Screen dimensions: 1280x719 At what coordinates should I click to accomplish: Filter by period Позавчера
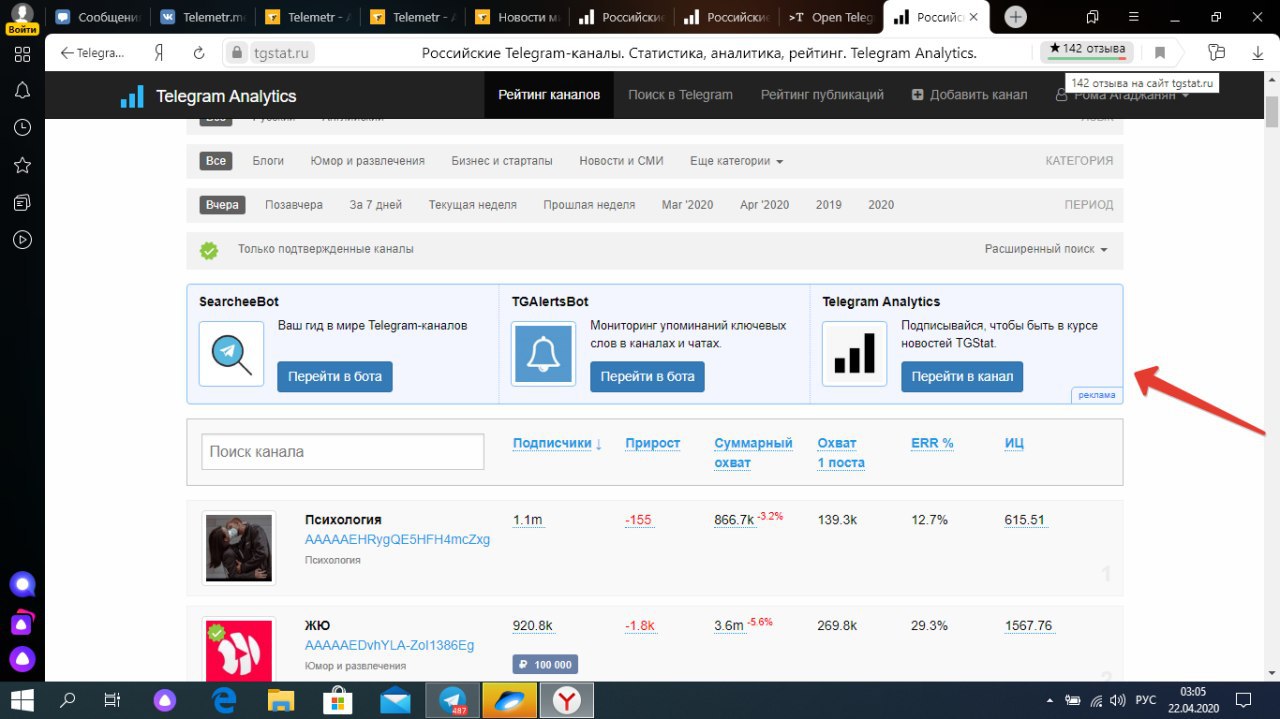(294, 204)
